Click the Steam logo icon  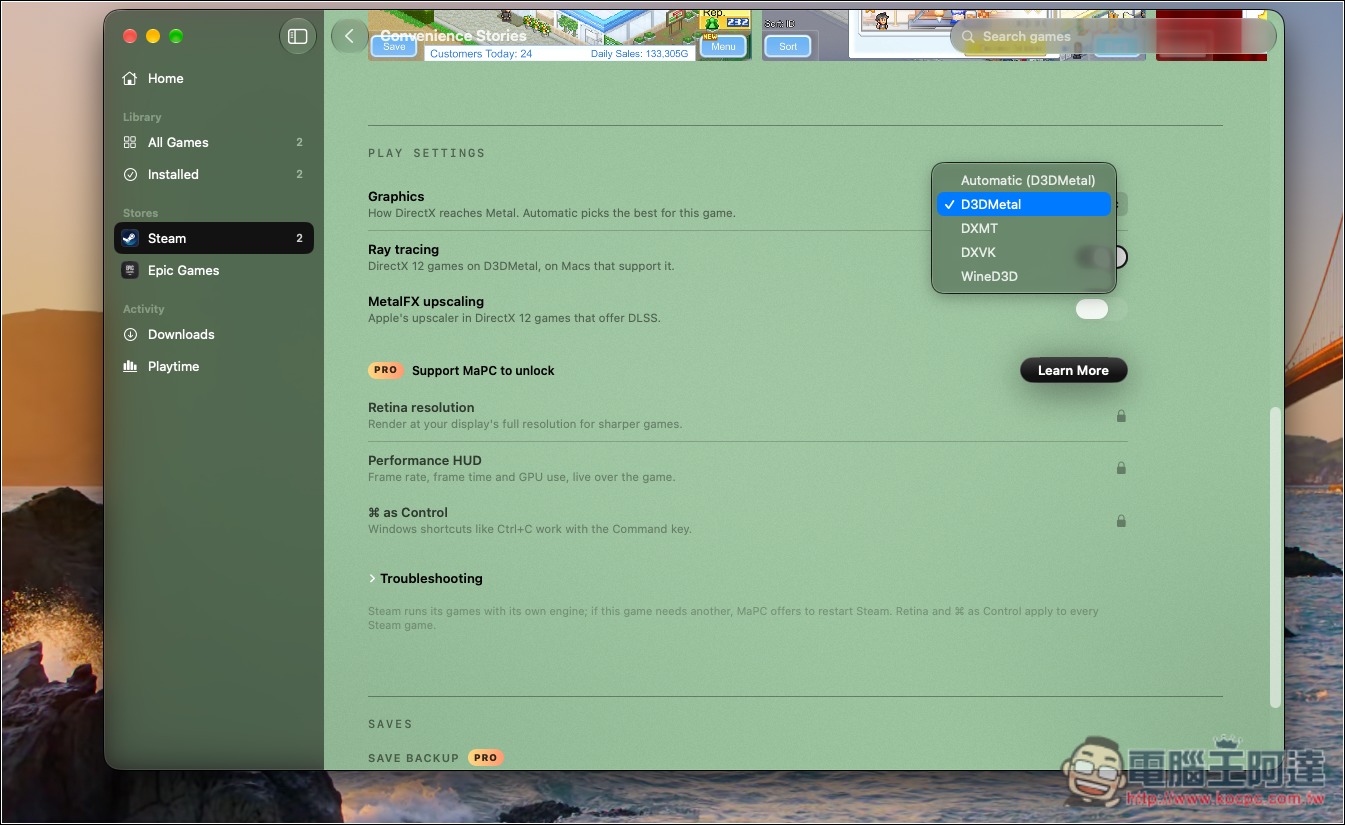130,238
